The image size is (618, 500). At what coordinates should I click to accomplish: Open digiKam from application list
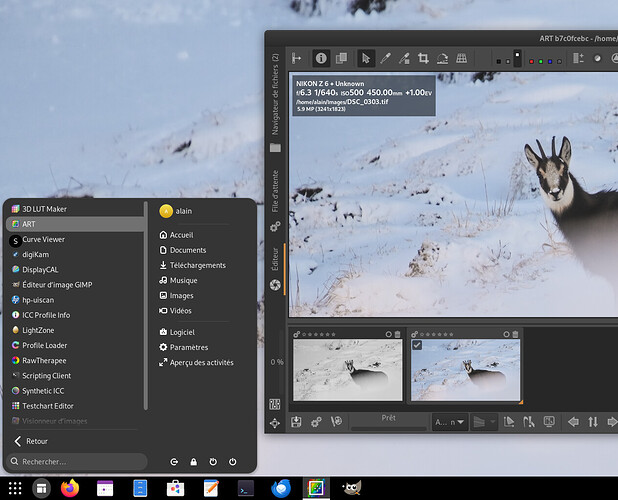75,255
